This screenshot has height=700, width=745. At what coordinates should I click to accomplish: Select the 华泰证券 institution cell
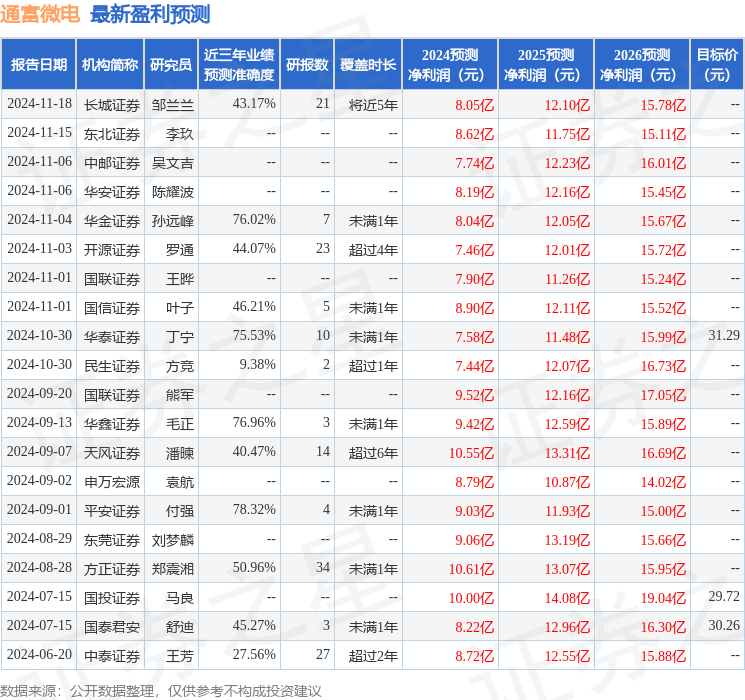tap(112, 337)
